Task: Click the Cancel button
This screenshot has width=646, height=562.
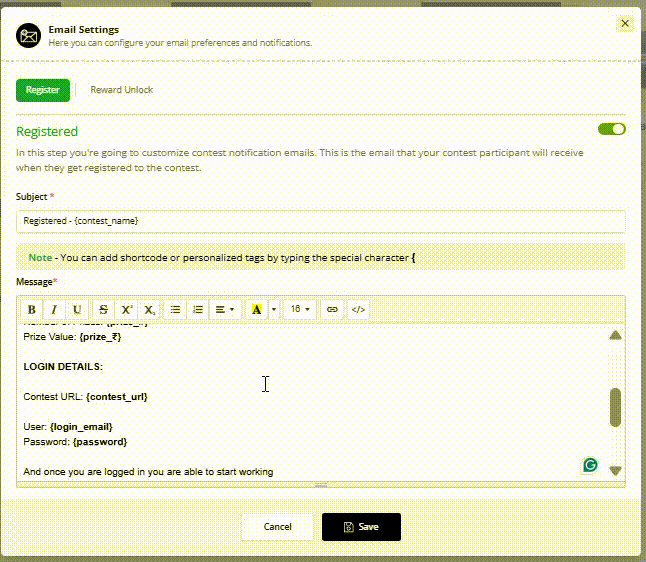Action: click(x=278, y=527)
